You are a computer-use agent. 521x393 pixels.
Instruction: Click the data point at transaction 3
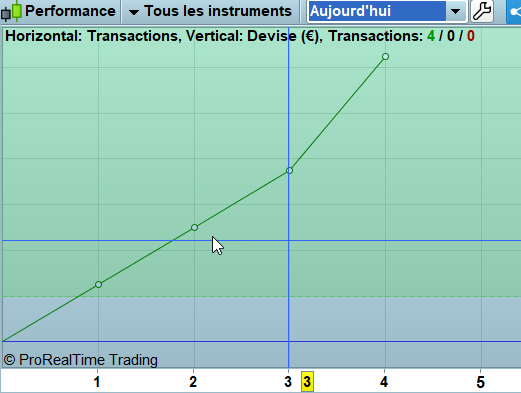pos(289,171)
